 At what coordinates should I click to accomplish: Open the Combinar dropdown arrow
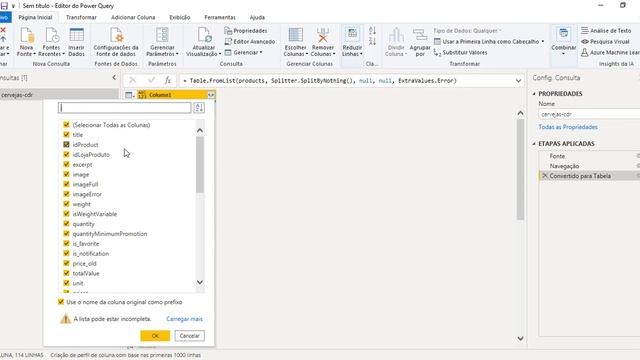[564, 54]
